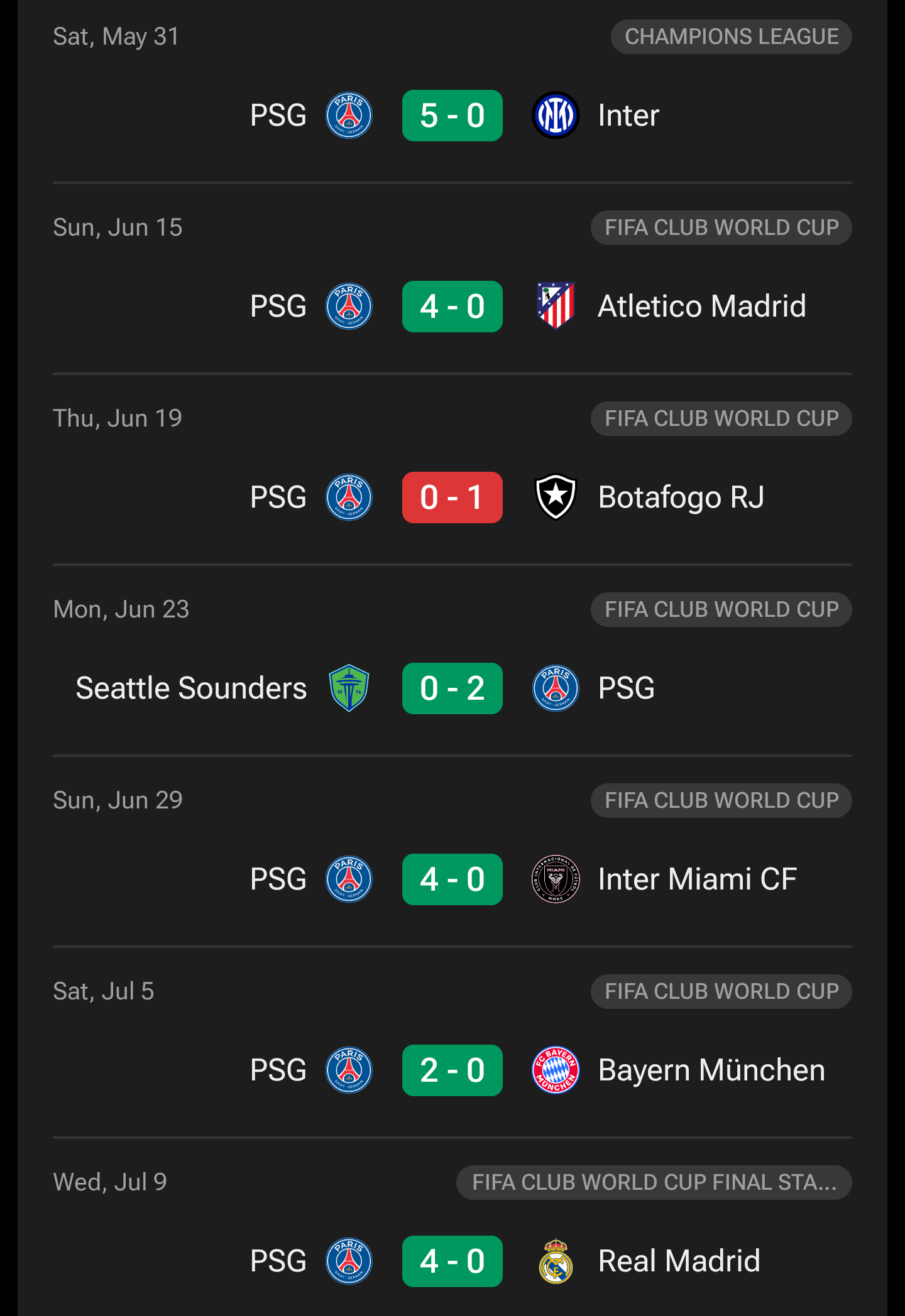
Task: Tap the PSG crest in the Inter match
Action: pyautogui.click(x=349, y=116)
